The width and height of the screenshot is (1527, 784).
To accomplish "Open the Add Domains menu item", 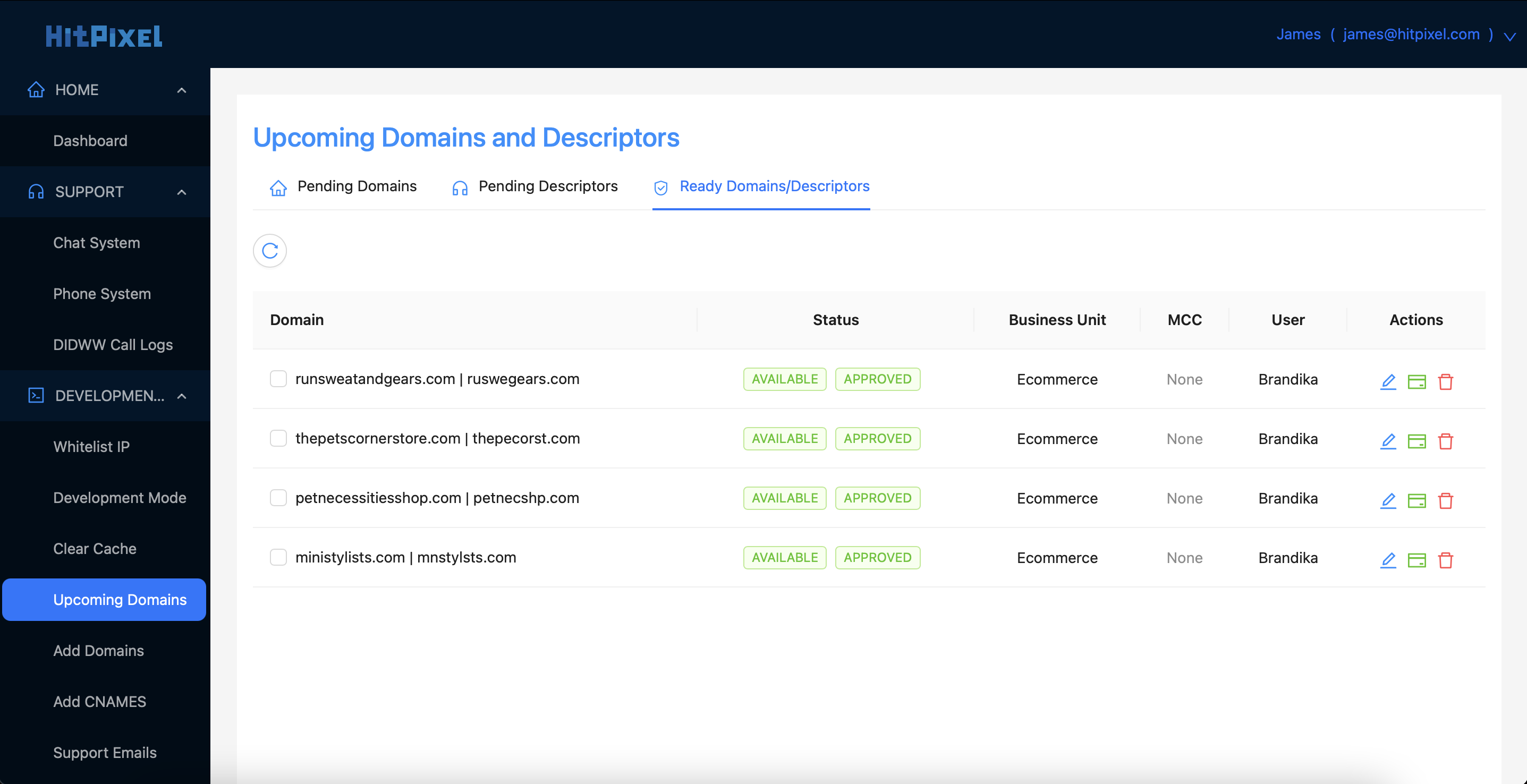I will [99, 650].
